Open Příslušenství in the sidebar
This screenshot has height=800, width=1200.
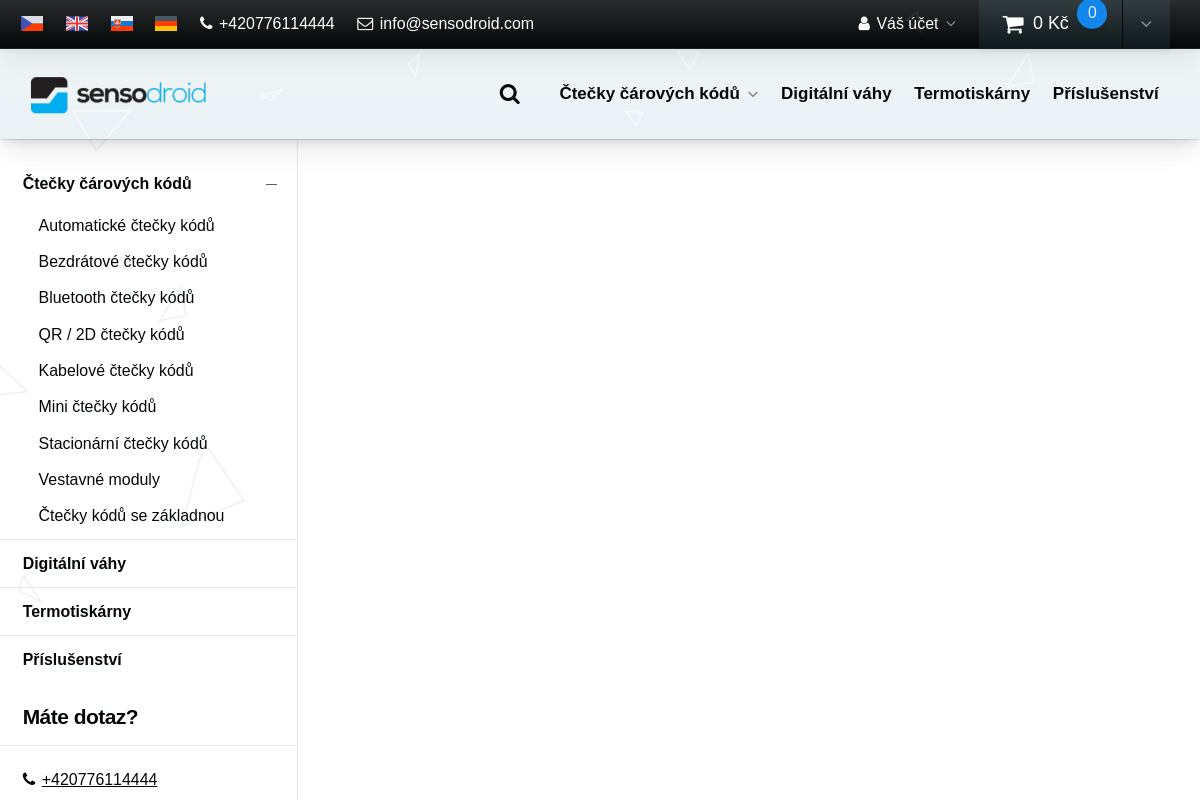click(x=72, y=660)
